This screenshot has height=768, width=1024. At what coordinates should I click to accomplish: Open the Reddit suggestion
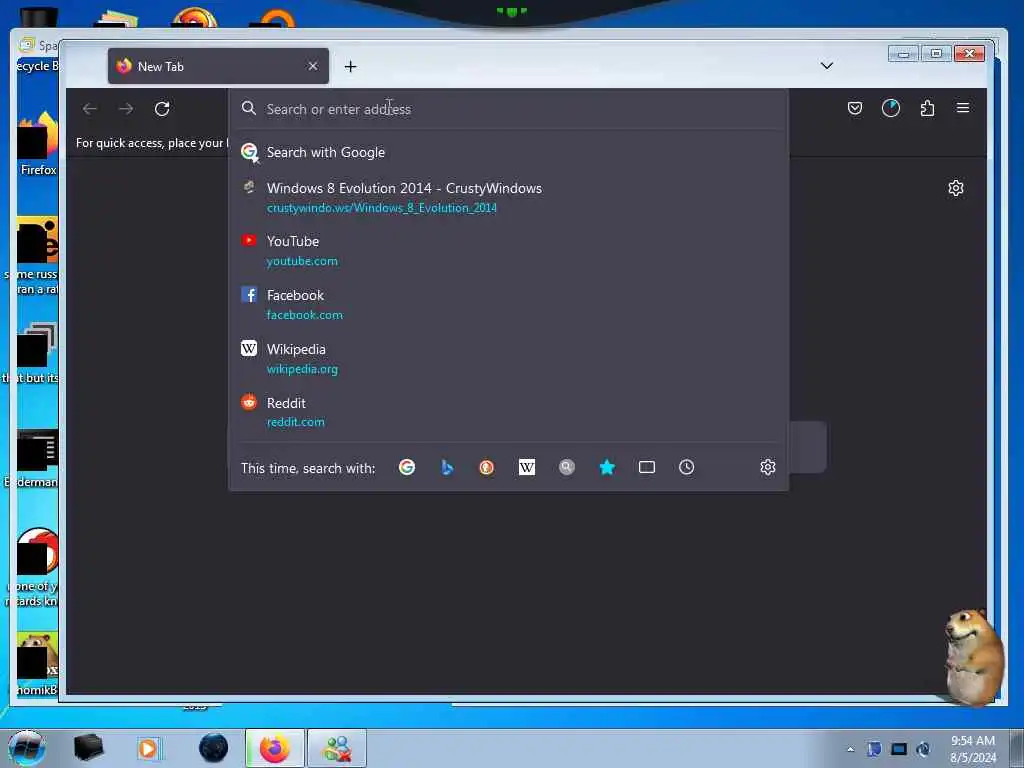508,412
